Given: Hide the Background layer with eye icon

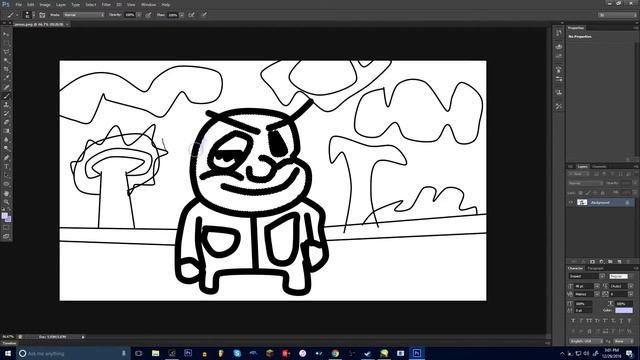Looking at the screenshot, I should [571, 202].
